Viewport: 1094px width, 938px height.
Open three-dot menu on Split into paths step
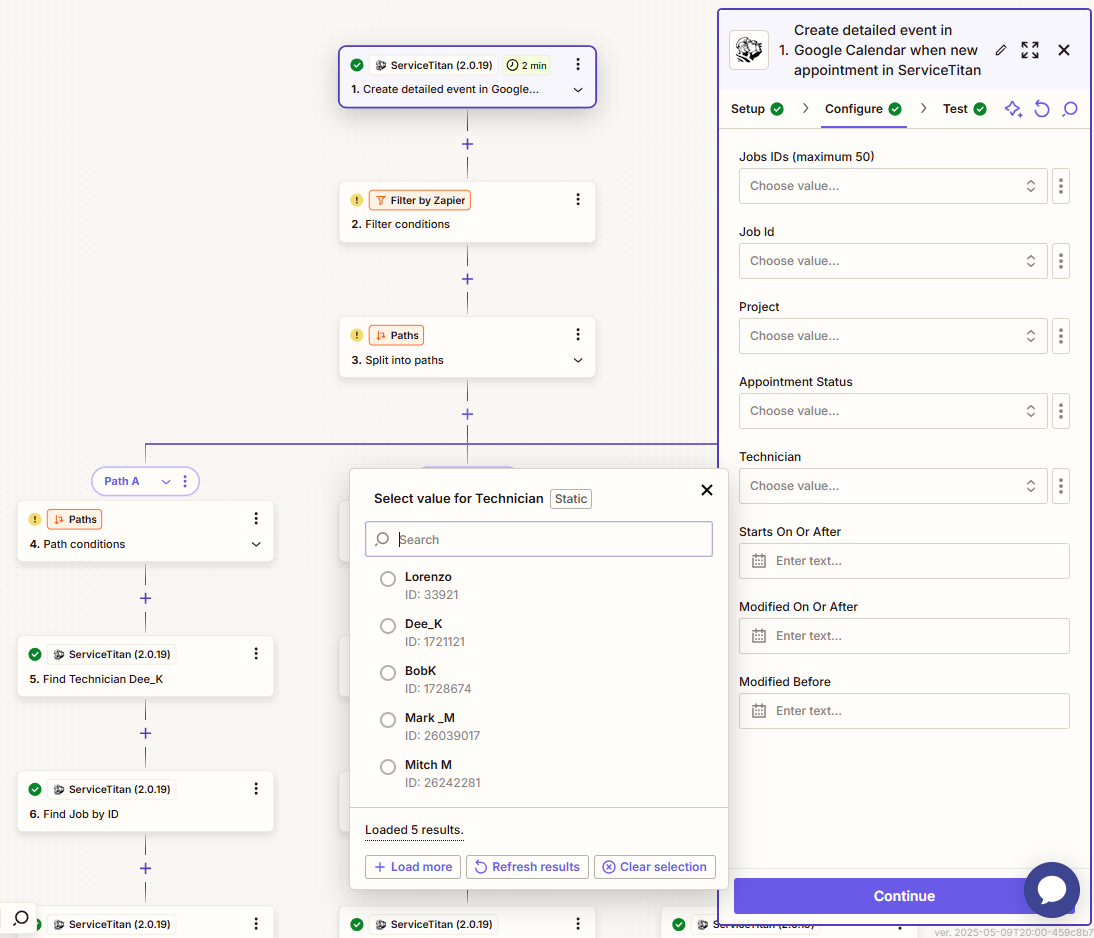coord(578,335)
